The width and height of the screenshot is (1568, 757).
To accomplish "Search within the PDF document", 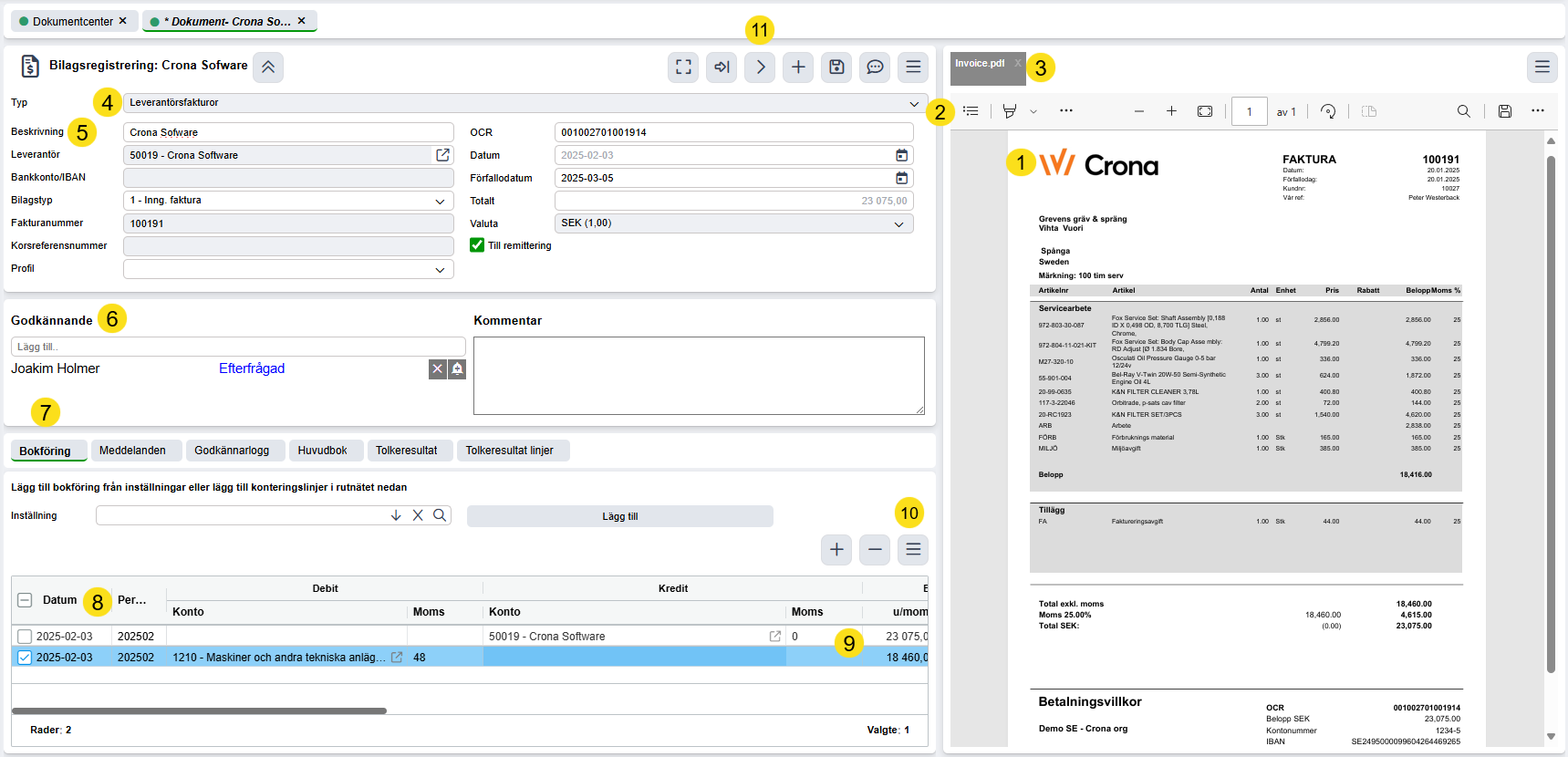I will coord(1464,111).
